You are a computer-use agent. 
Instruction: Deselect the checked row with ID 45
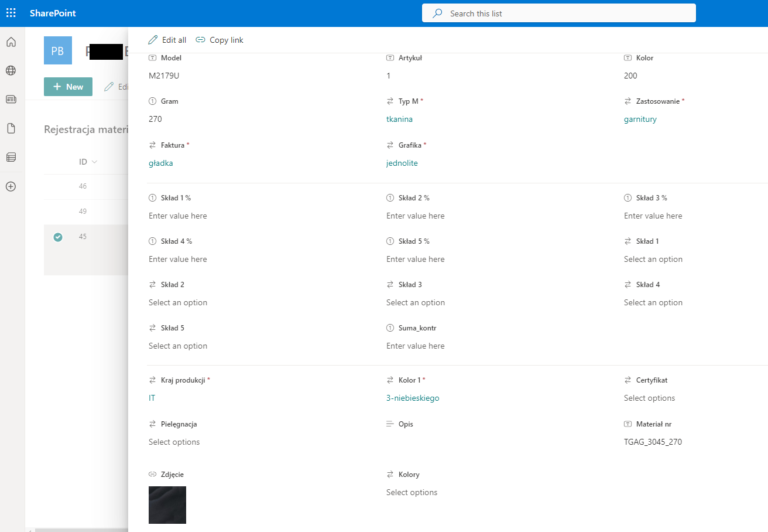(58, 237)
